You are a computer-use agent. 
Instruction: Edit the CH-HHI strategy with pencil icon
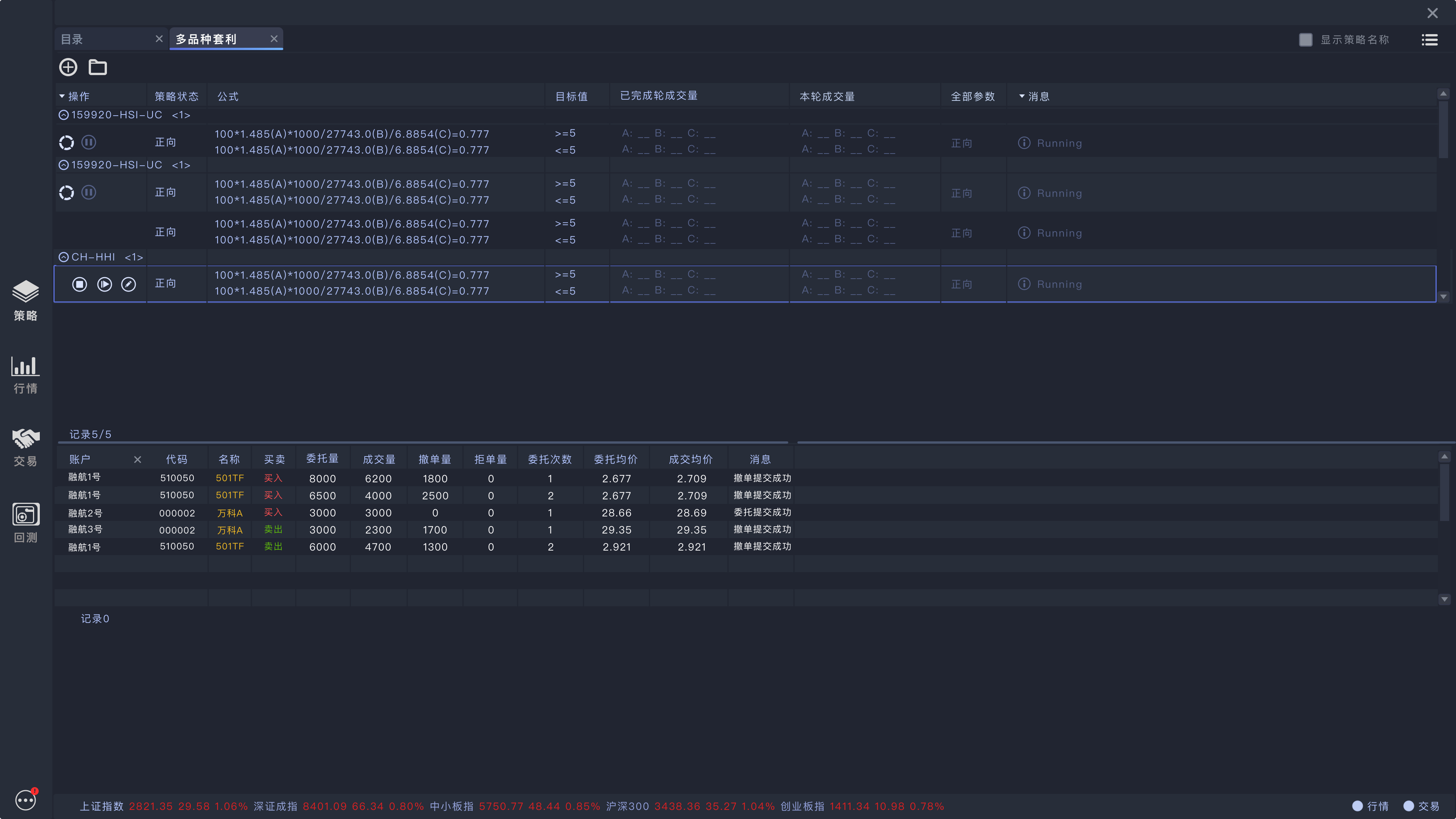point(128,284)
